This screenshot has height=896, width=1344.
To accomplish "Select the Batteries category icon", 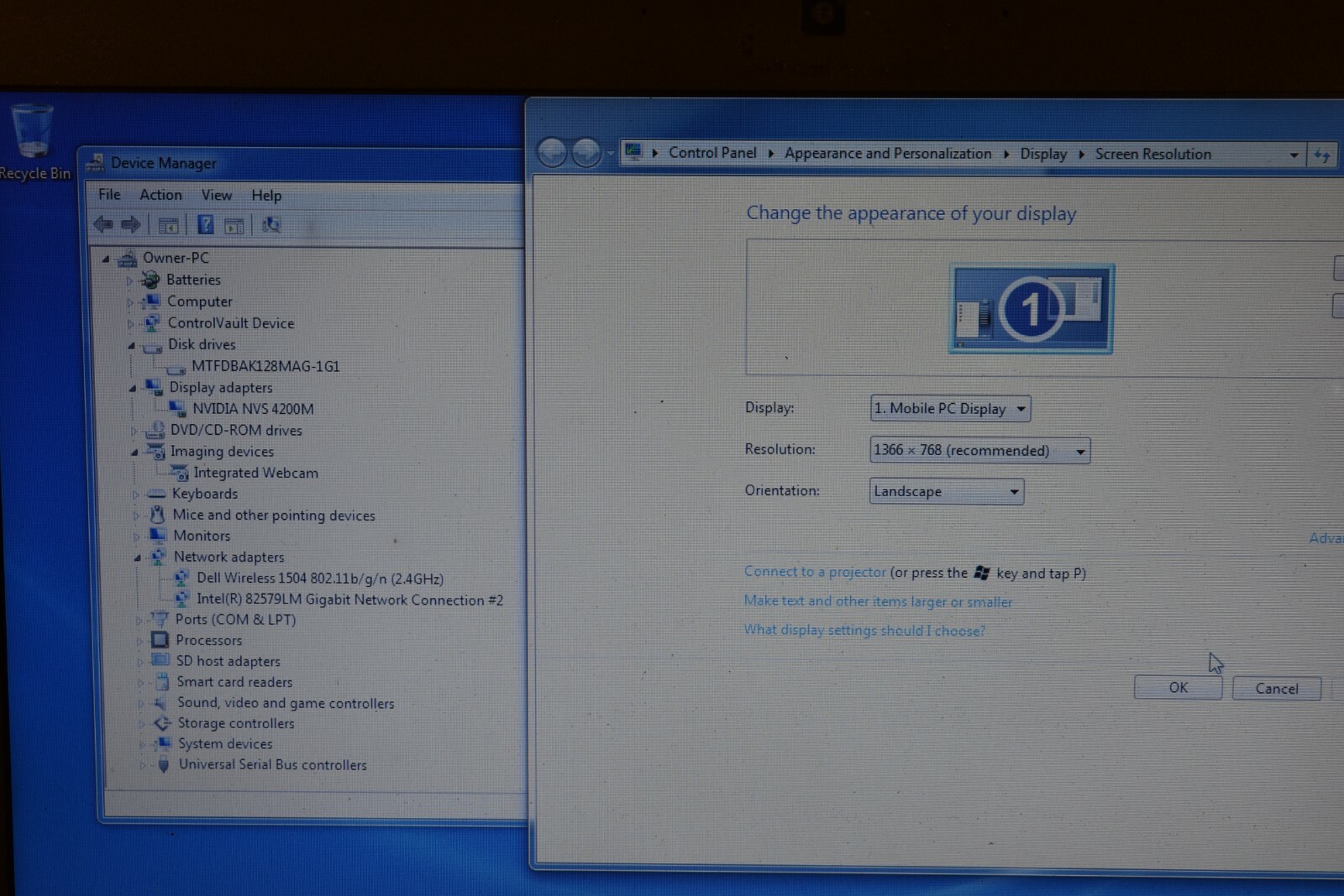I will [151, 280].
